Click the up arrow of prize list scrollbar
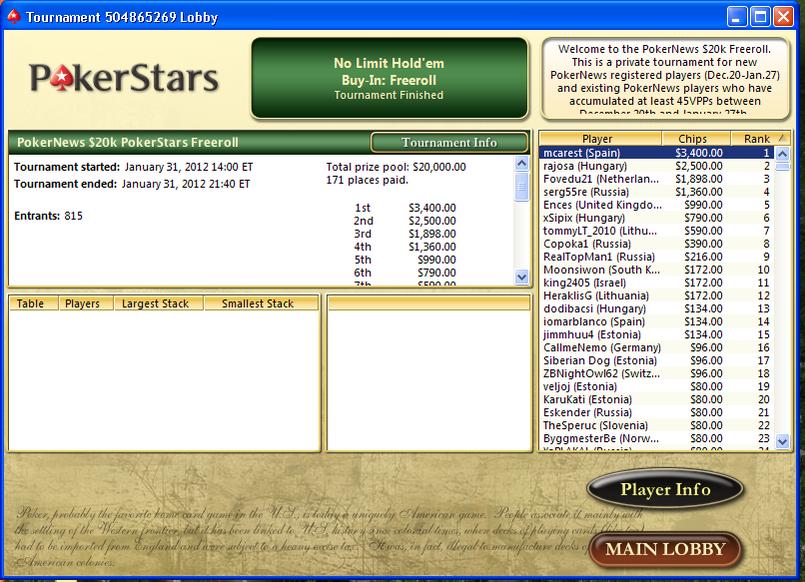This screenshot has height=582, width=805. click(x=522, y=164)
